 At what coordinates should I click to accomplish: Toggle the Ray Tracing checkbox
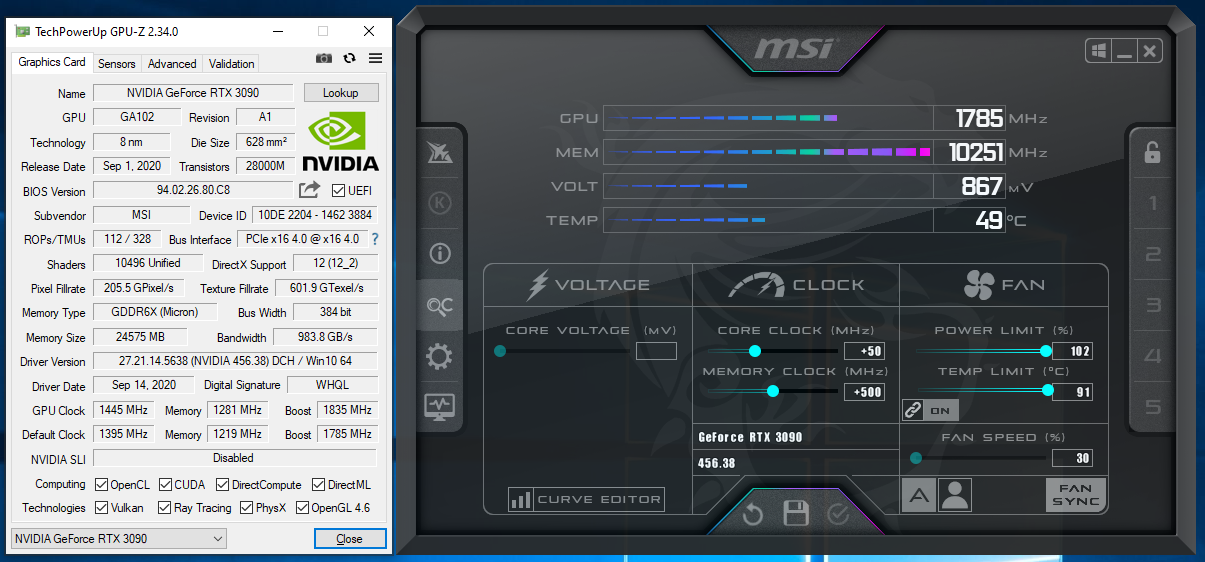[x=165, y=508]
